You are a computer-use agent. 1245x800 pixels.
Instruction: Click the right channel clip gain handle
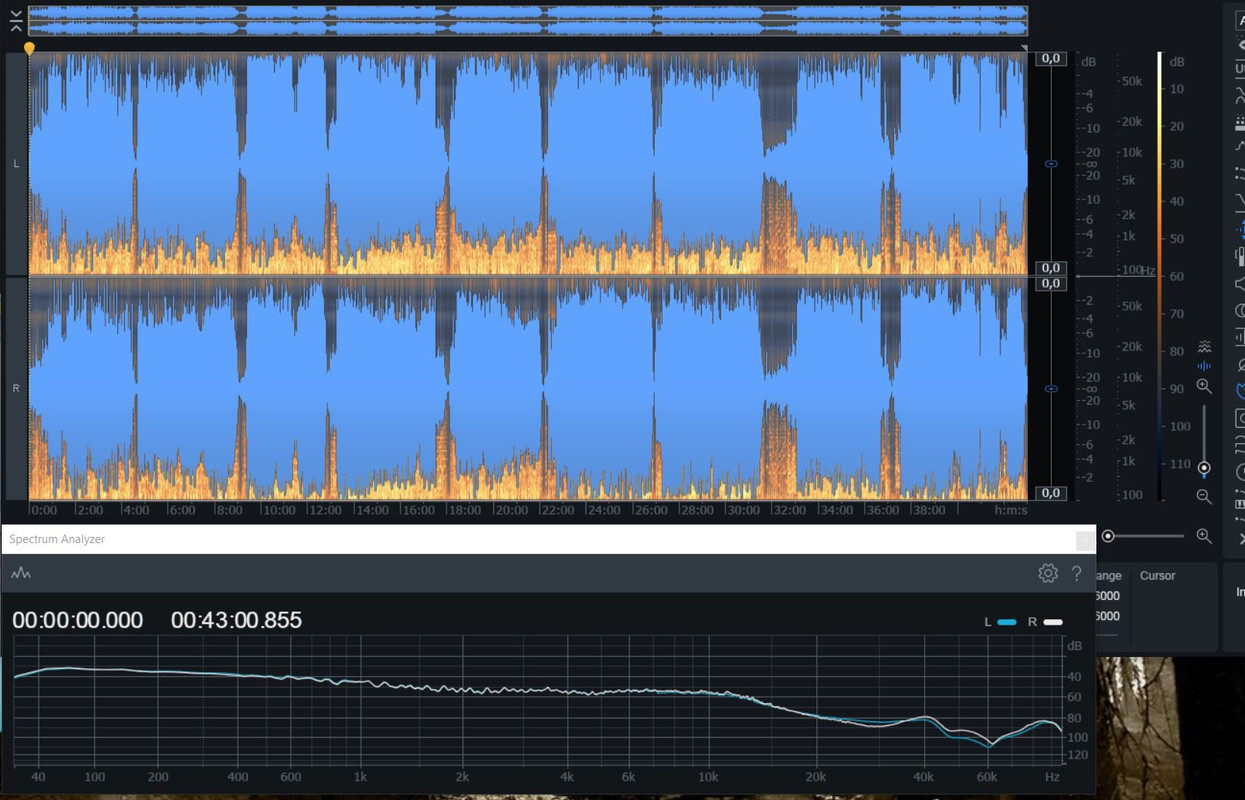pos(1050,389)
